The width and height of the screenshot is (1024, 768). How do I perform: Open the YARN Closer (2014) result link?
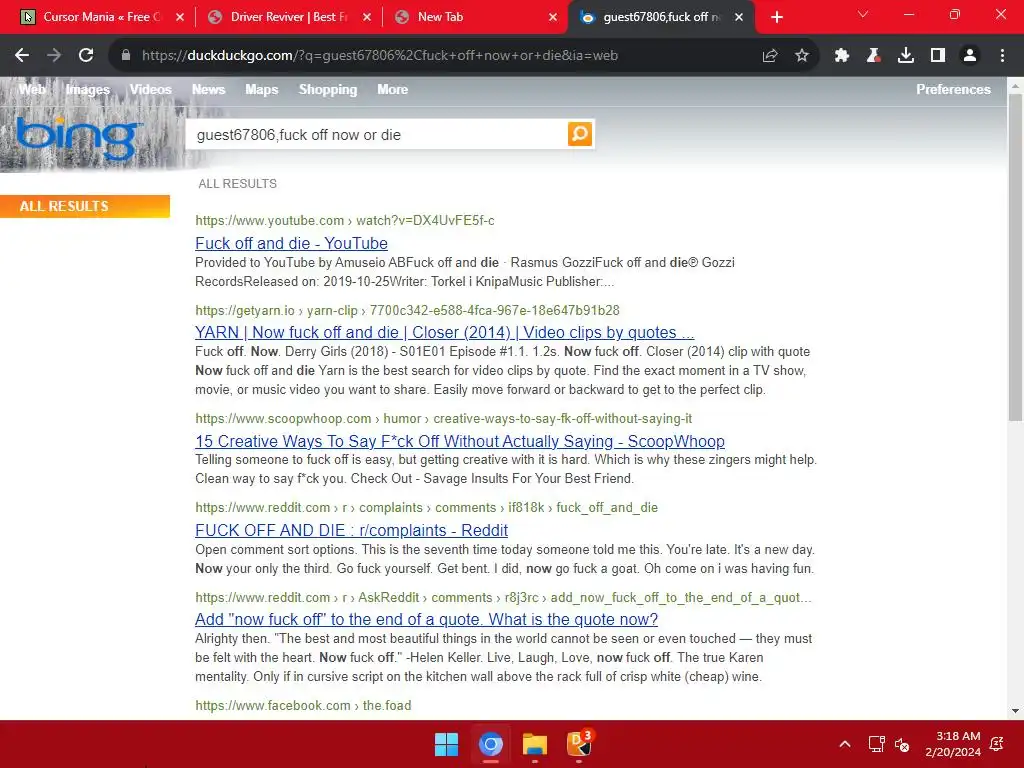click(444, 332)
